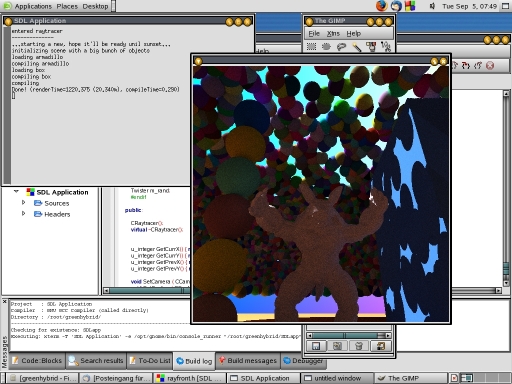Click the window icon beside the panel clock
The image size is (512, 384).
click(x=505, y=6)
